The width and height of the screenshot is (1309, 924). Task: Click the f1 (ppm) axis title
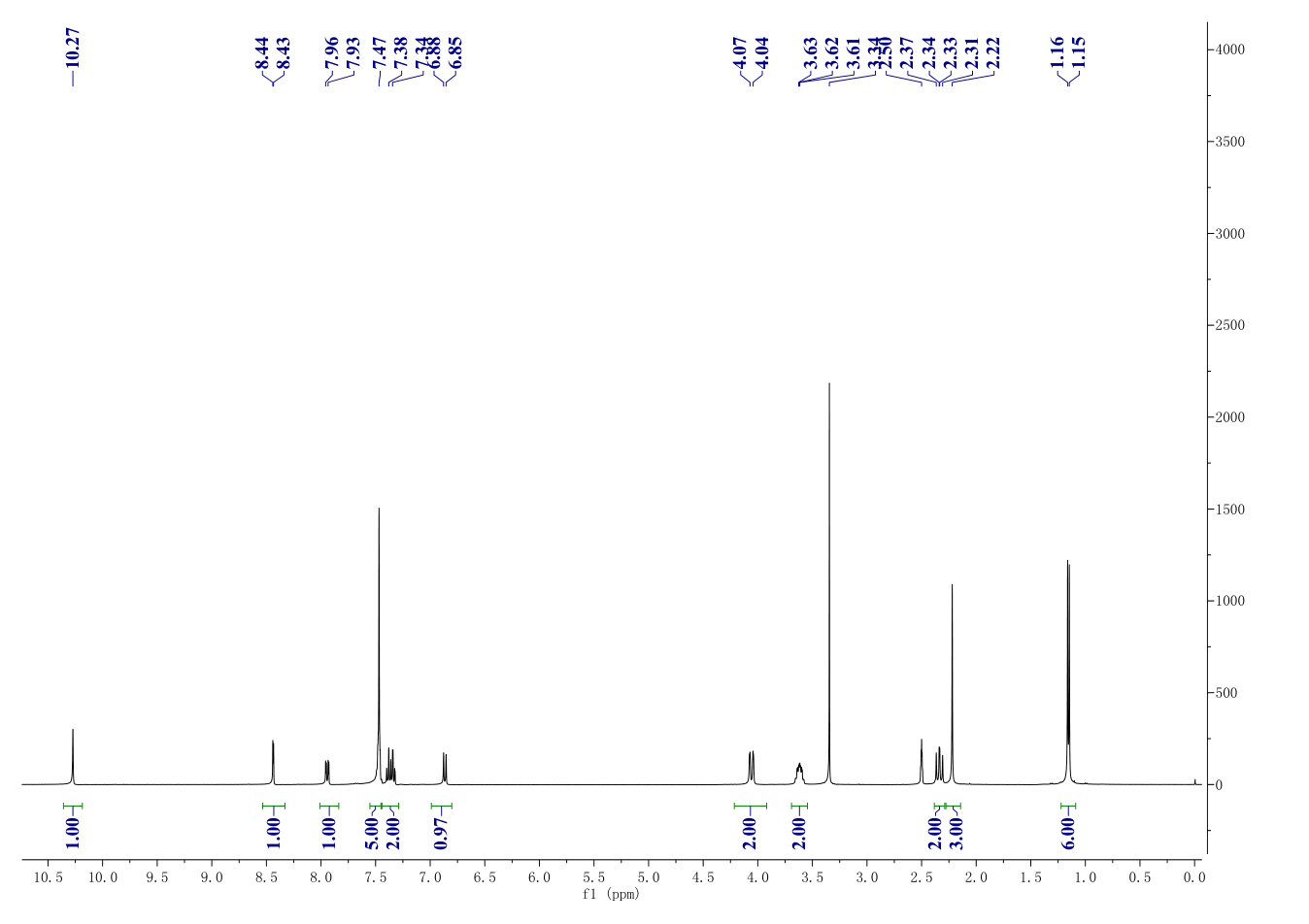pos(611,894)
